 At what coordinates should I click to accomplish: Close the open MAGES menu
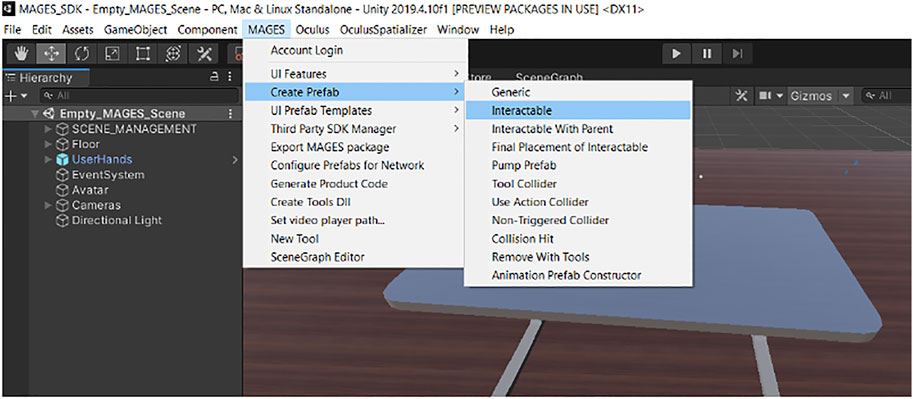point(266,29)
